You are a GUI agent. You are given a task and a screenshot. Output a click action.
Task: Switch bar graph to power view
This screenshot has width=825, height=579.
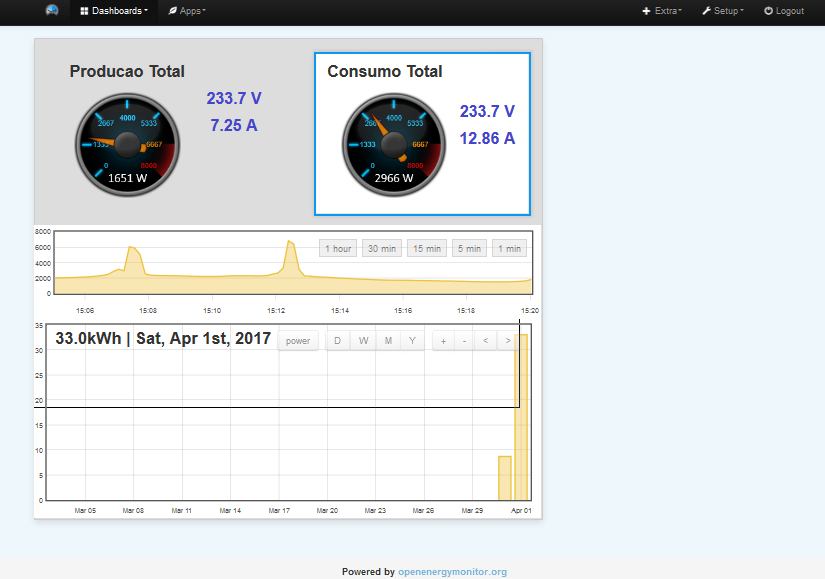(x=298, y=341)
